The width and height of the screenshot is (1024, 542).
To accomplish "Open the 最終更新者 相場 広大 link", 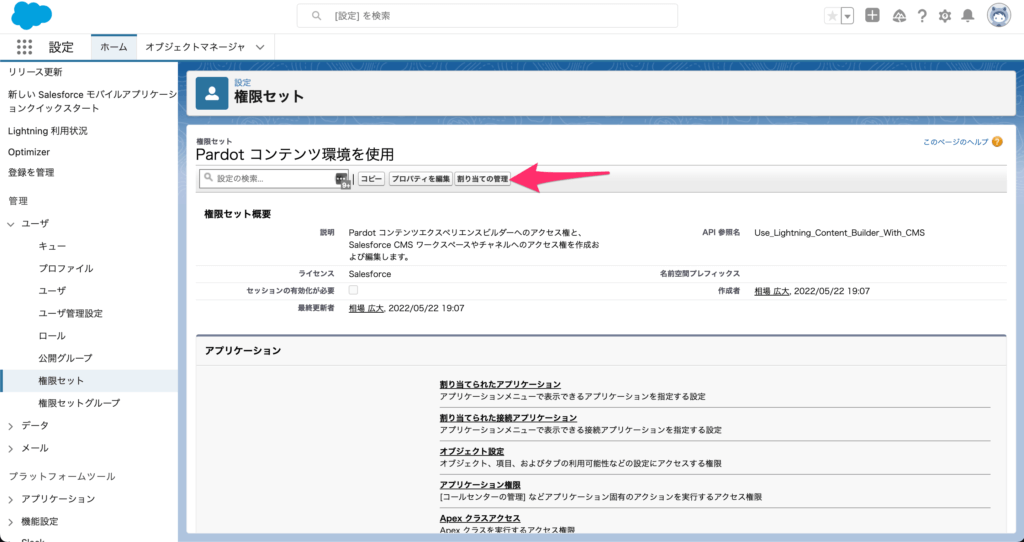I will pos(366,308).
